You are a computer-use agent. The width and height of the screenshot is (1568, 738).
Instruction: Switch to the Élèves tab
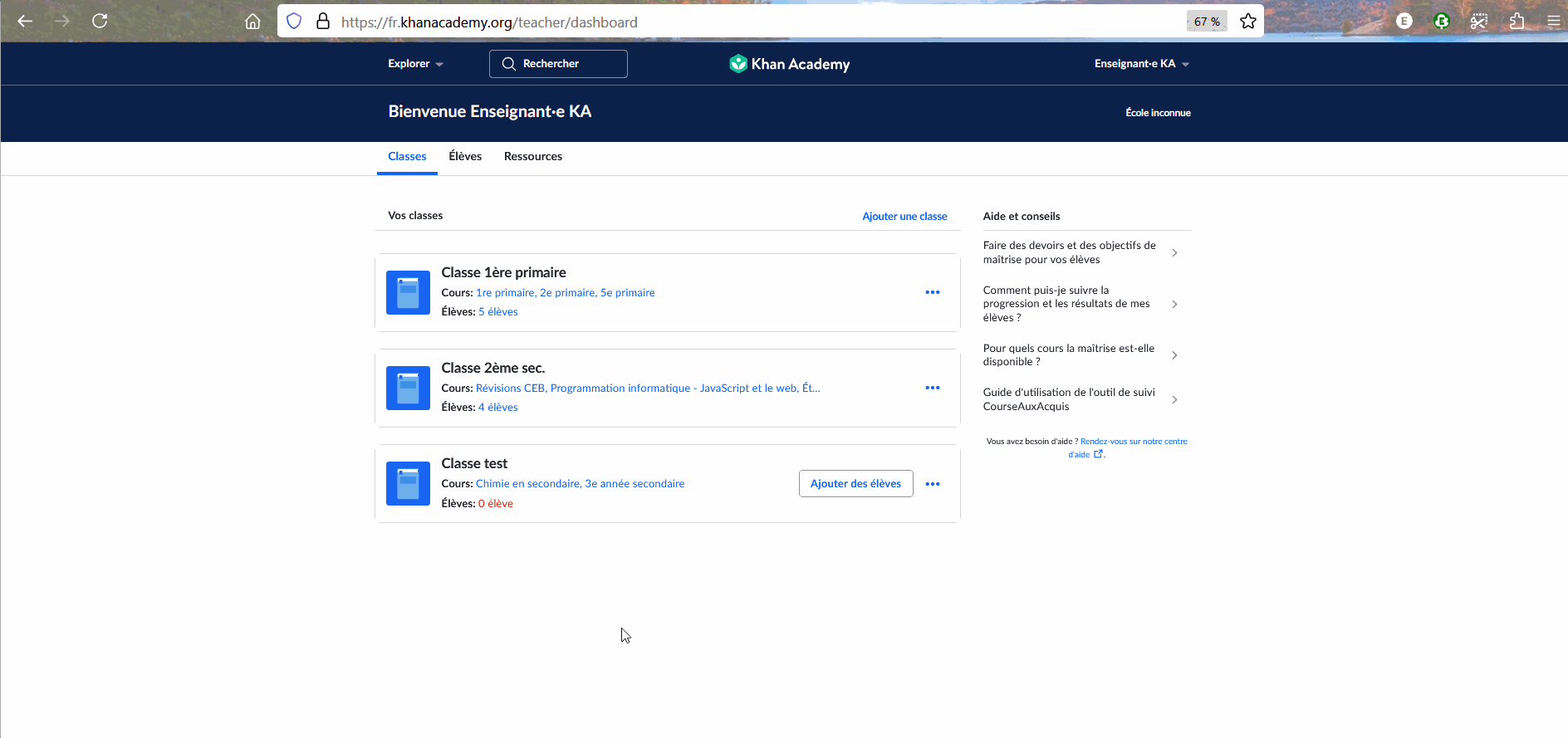(465, 157)
